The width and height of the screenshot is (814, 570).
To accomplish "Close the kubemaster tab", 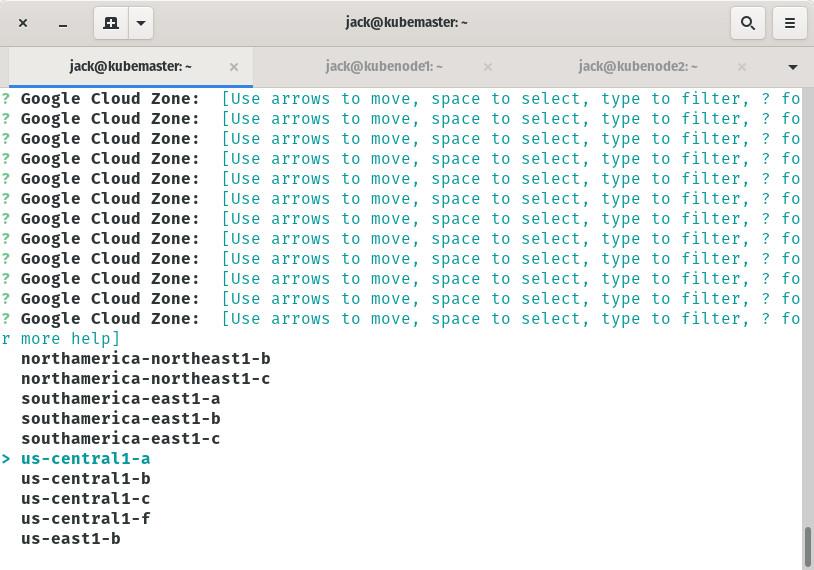I will point(234,66).
